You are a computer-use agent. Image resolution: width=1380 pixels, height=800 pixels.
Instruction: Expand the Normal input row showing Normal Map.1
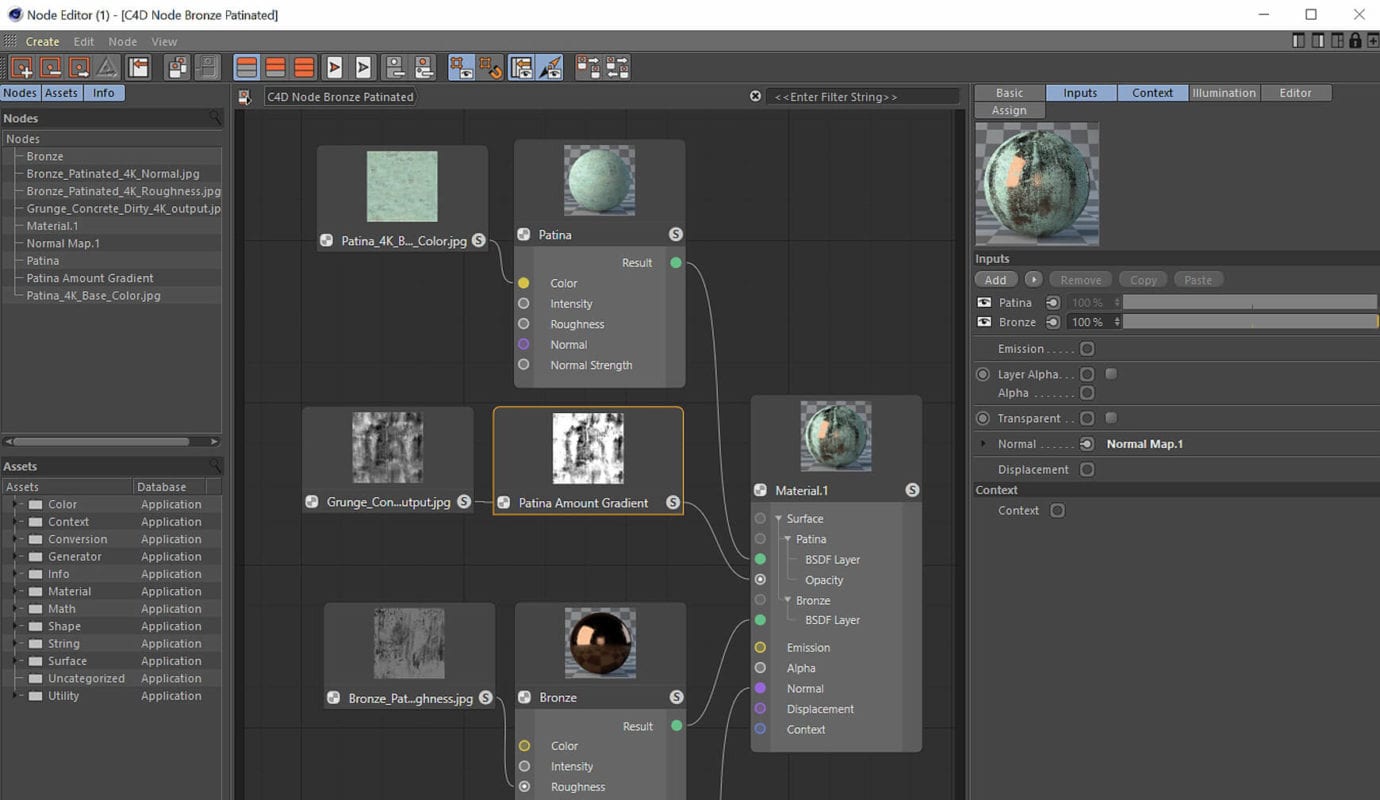(981, 443)
